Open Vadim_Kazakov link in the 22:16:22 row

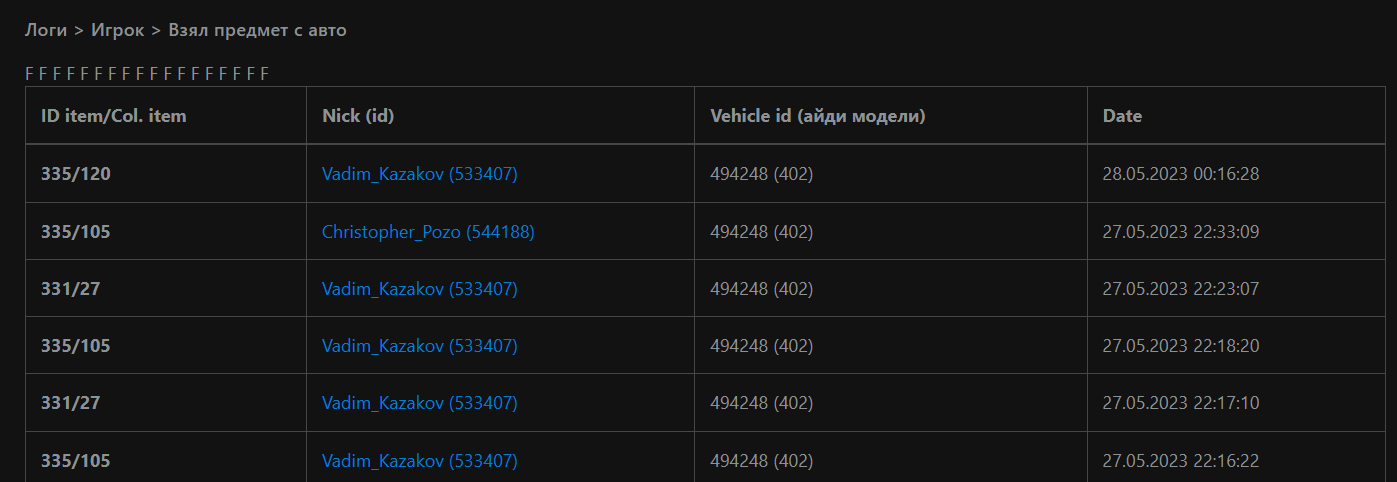(x=419, y=461)
